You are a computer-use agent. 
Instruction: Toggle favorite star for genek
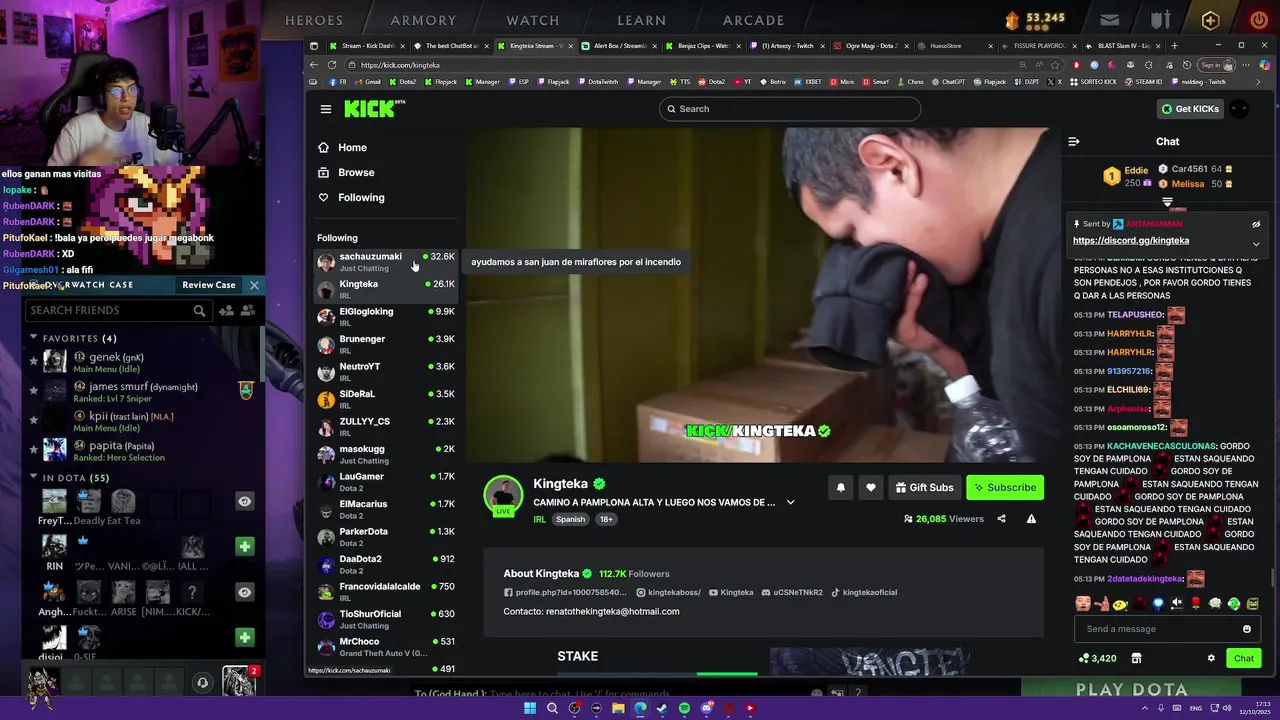33,361
